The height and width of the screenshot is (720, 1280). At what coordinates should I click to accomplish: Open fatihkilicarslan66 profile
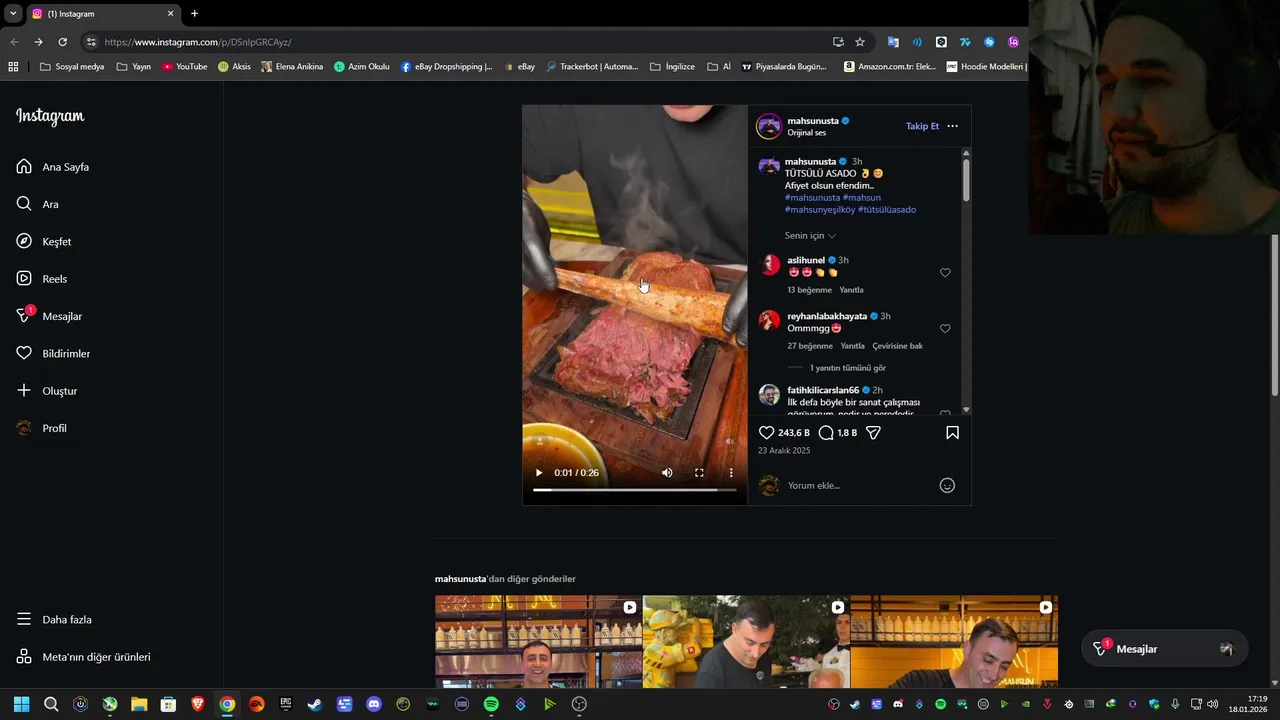(x=823, y=390)
